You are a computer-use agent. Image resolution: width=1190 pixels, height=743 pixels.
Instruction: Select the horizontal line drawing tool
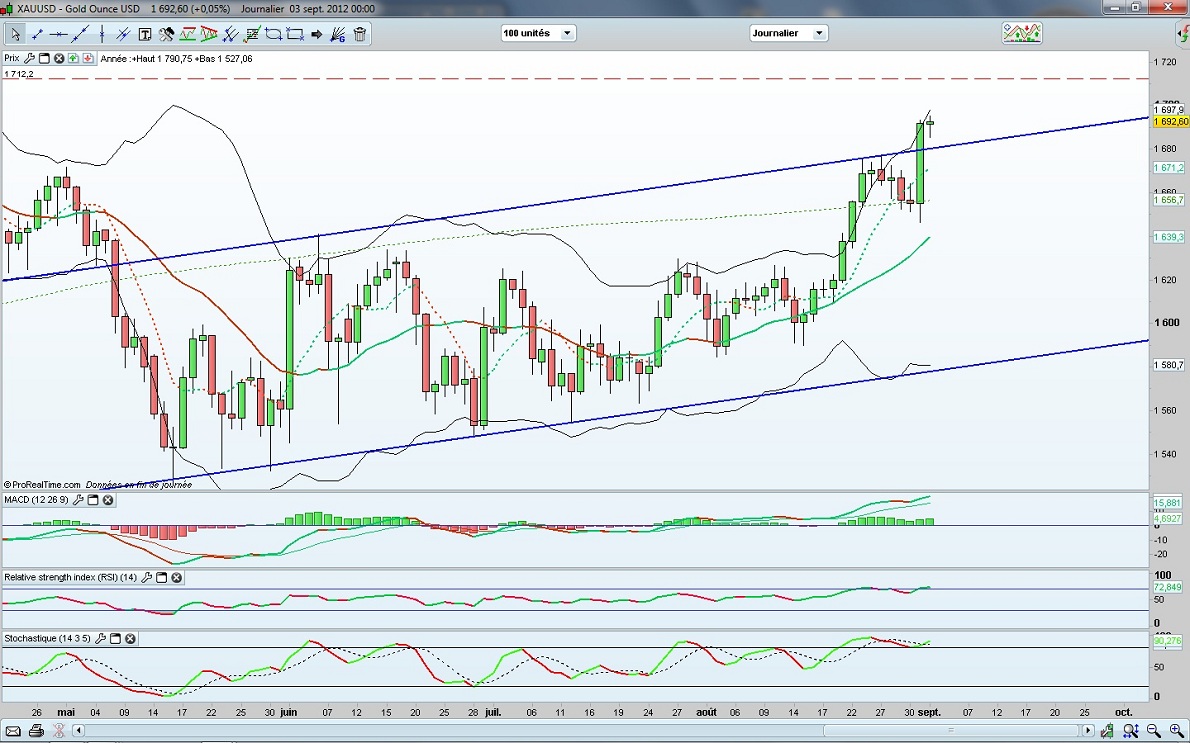pos(59,34)
